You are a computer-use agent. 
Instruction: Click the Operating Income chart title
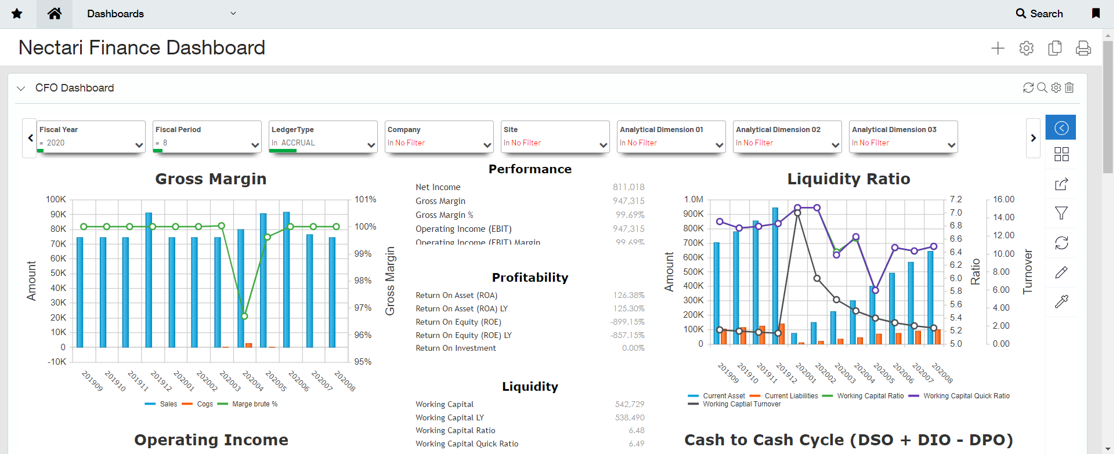click(211, 440)
